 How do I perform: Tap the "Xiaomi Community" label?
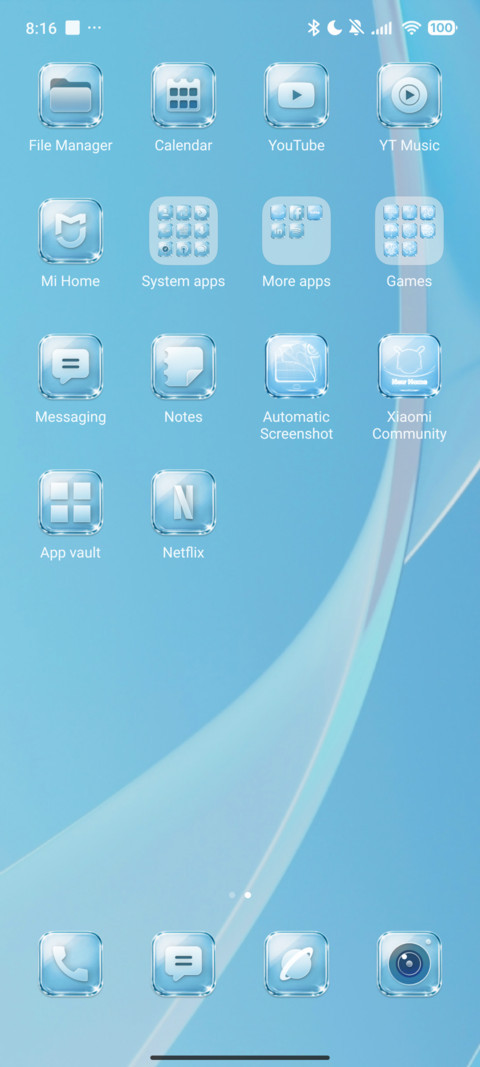click(409, 425)
